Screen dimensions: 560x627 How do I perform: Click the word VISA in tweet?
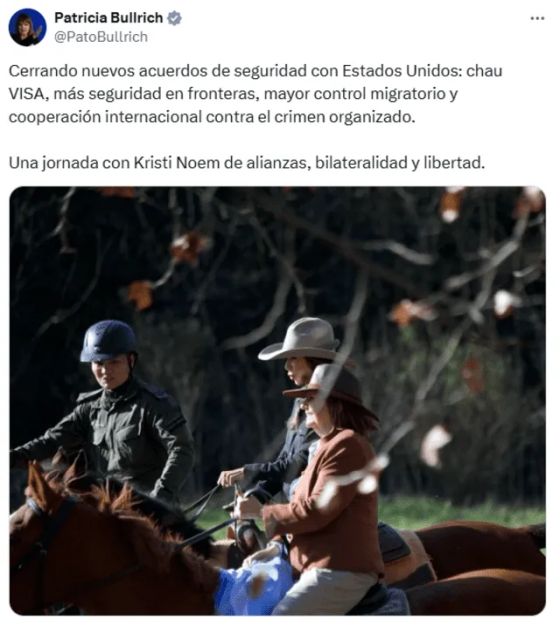(x=26, y=94)
